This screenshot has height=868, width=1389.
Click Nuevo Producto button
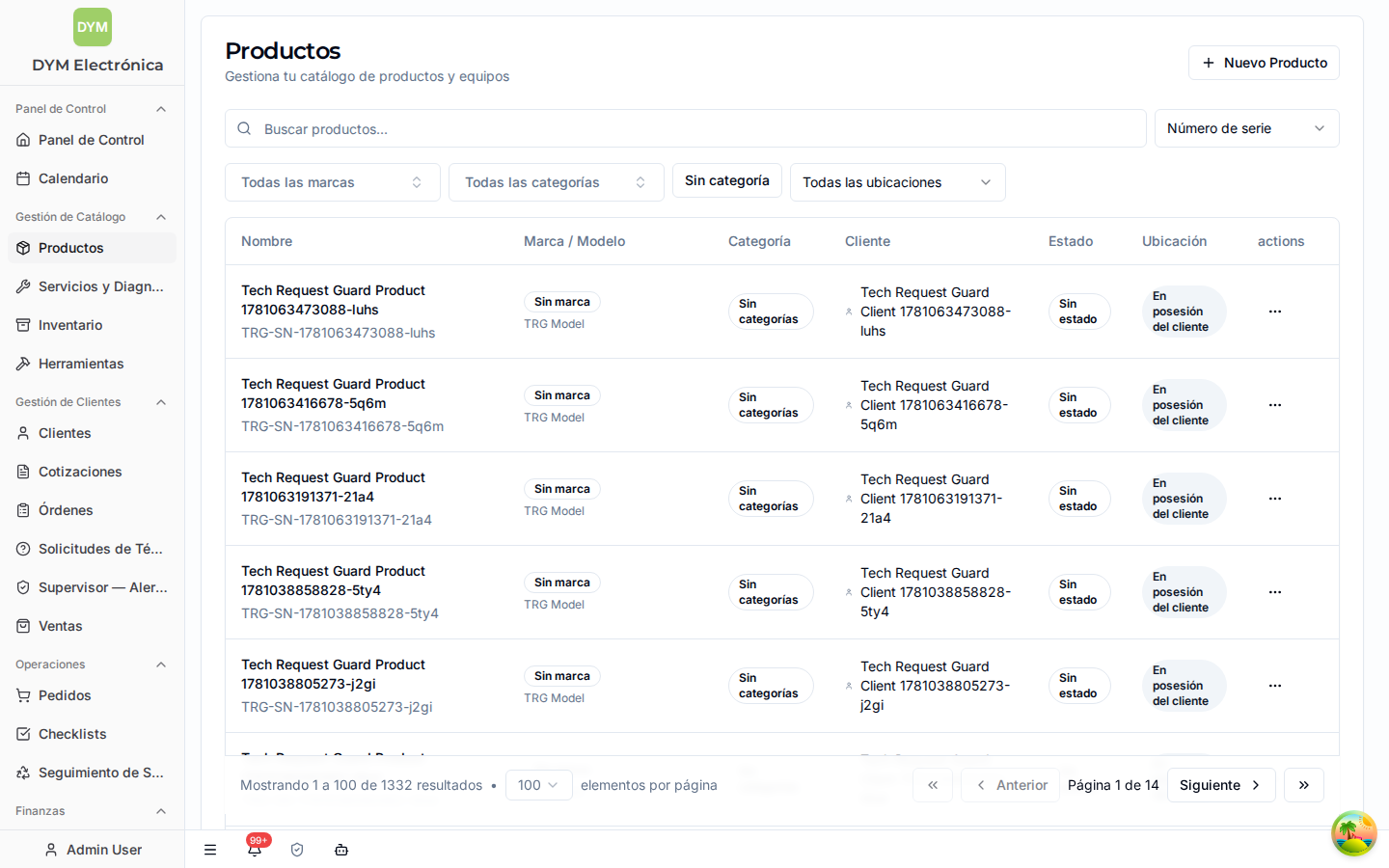(x=1264, y=63)
